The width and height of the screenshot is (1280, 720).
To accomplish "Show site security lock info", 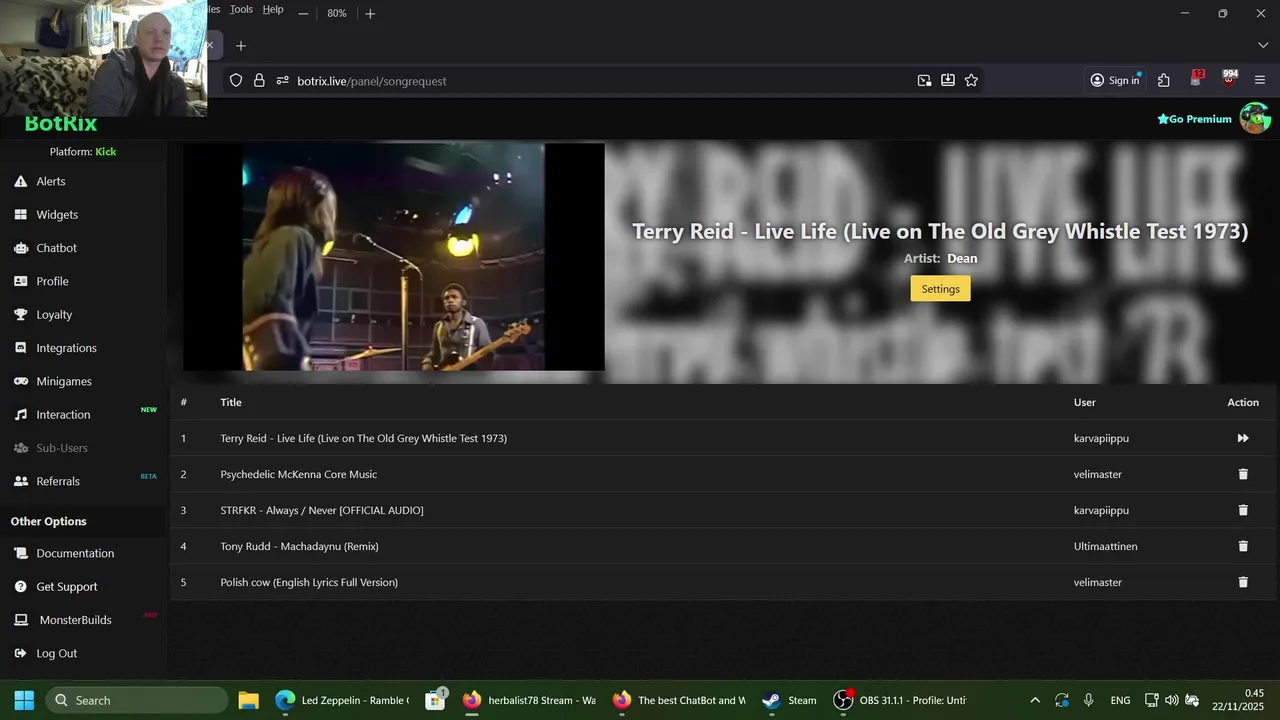I will [259, 80].
